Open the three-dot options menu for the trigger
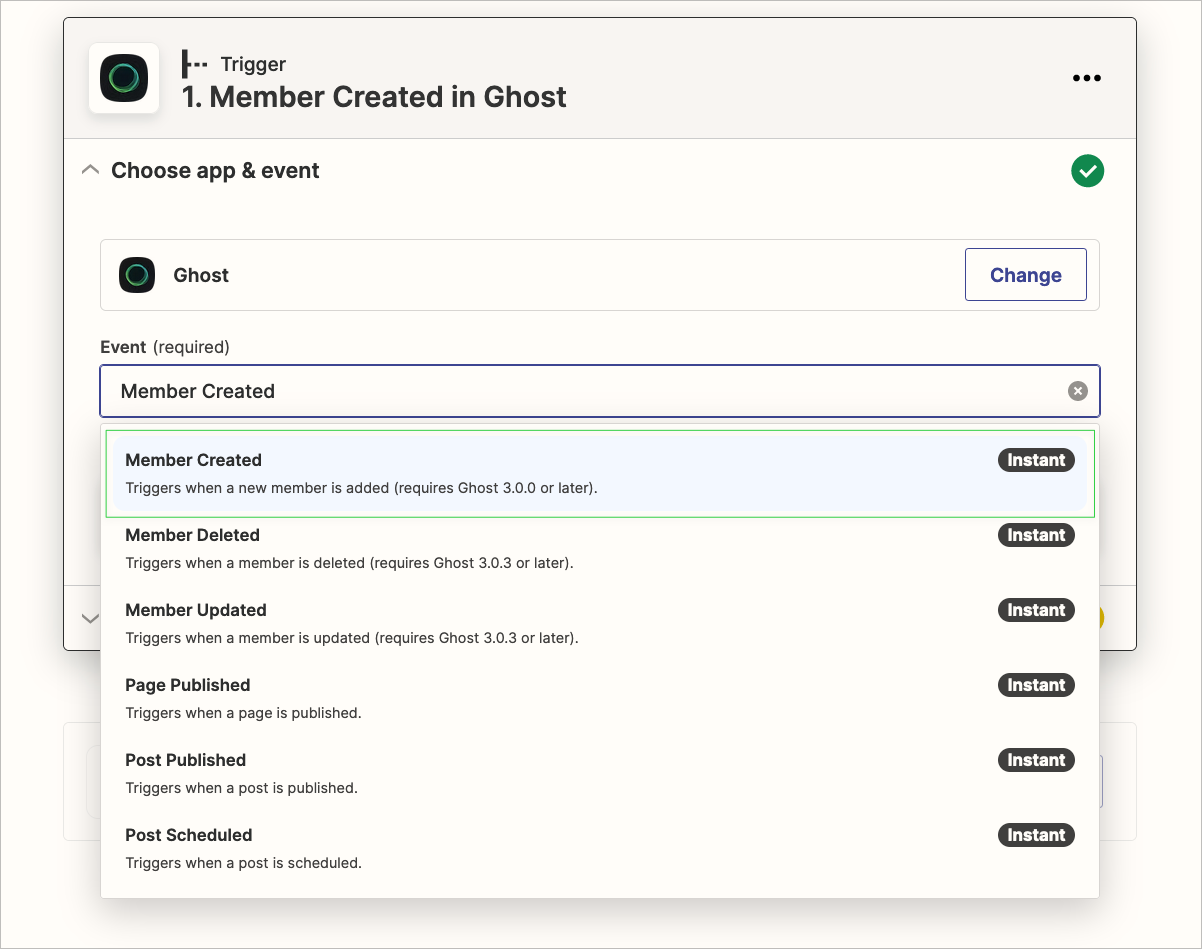The width and height of the screenshot is (1202, 949). click(1086, 77)
